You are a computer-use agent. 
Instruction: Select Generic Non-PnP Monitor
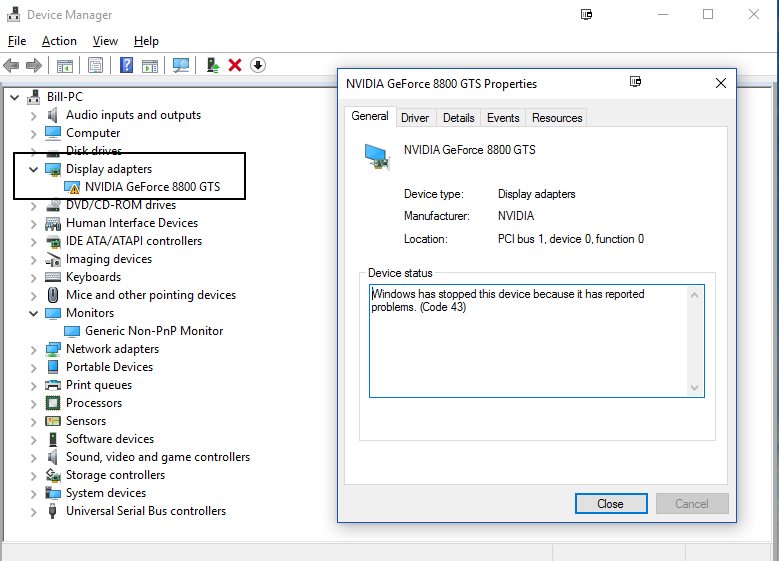[154, 331]
